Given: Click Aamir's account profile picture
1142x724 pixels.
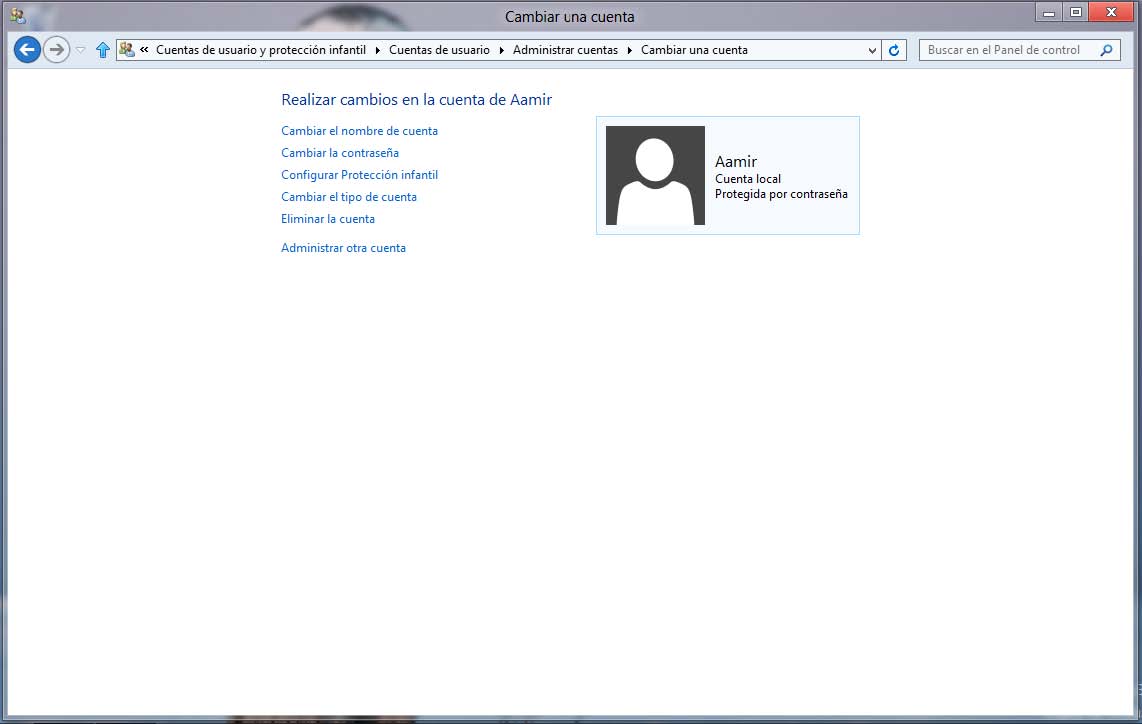Looking at the screenshot, I should [x=655, y=175].
